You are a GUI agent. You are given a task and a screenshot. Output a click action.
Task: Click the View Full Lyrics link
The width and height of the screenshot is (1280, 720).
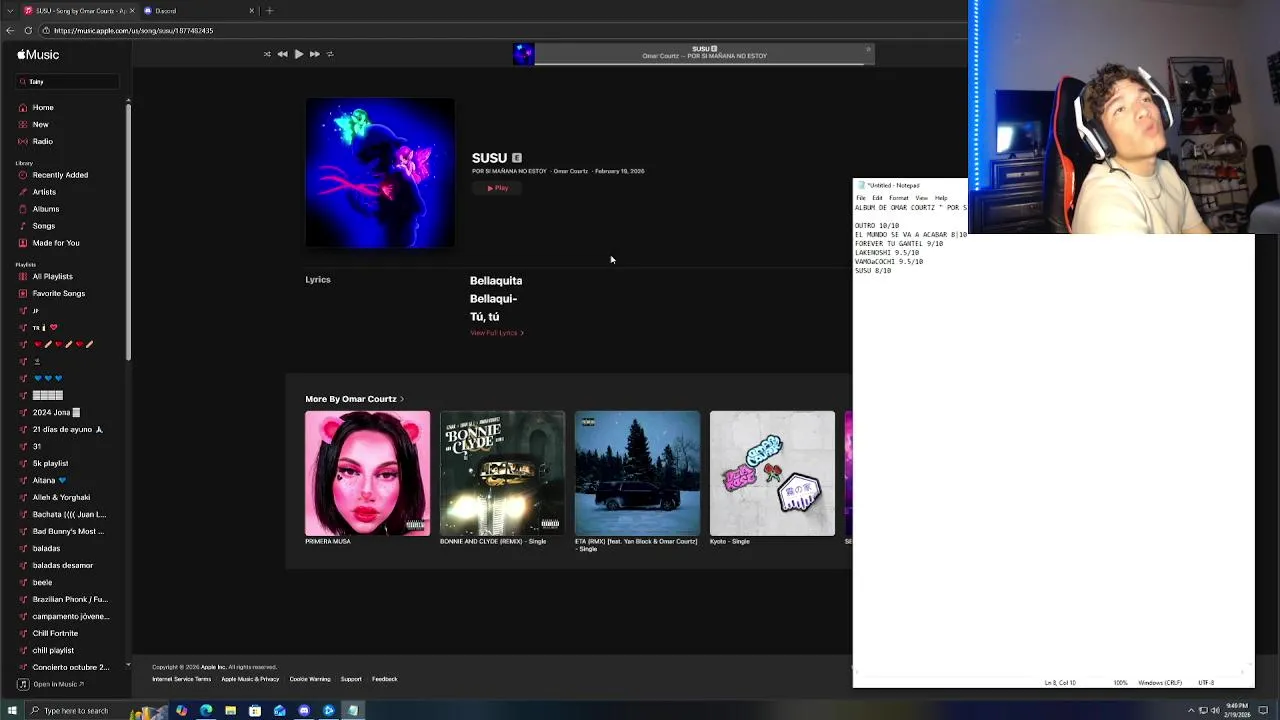[x=497, y=333]
